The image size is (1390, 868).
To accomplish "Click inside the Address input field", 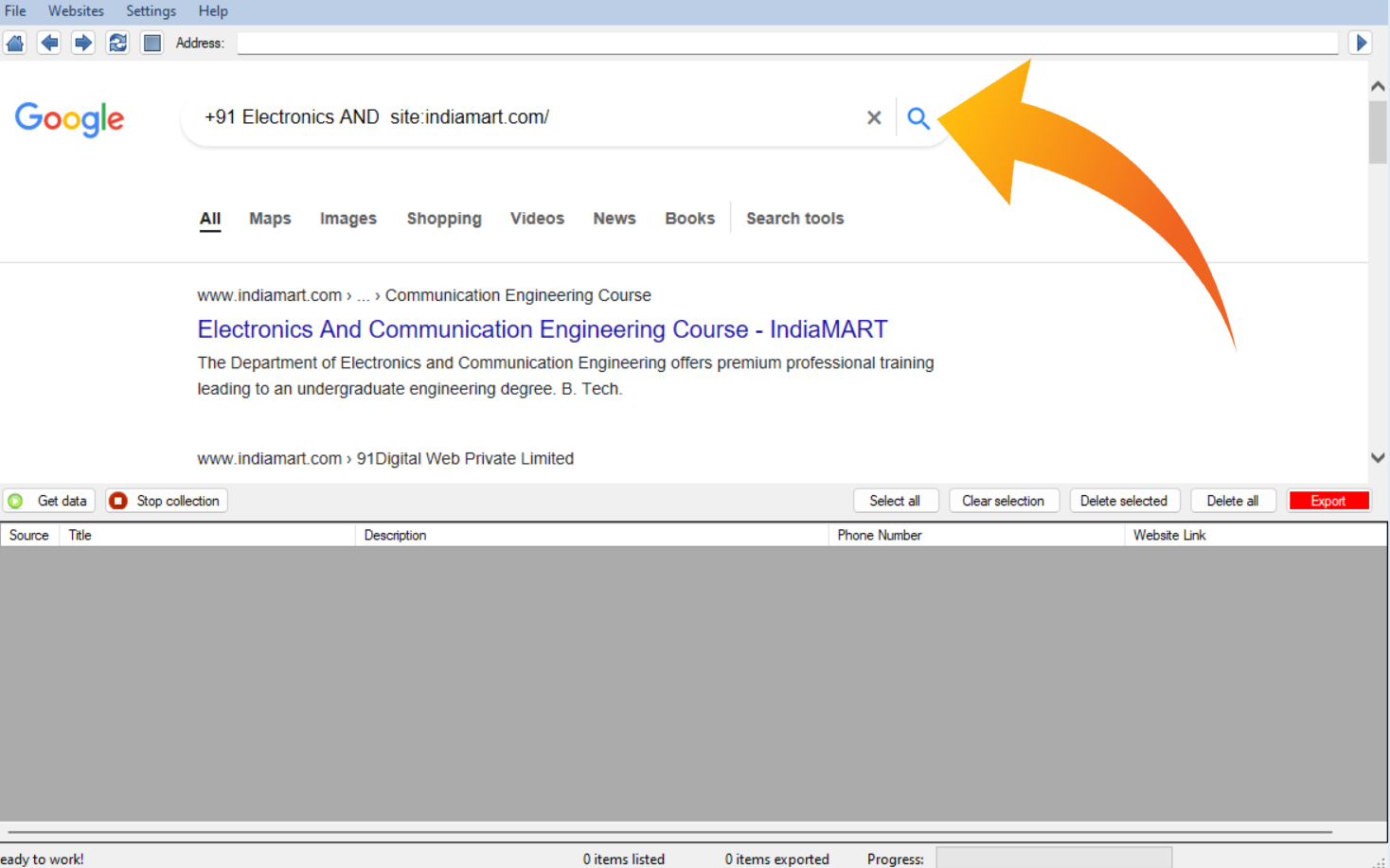I will click(786, 44).
